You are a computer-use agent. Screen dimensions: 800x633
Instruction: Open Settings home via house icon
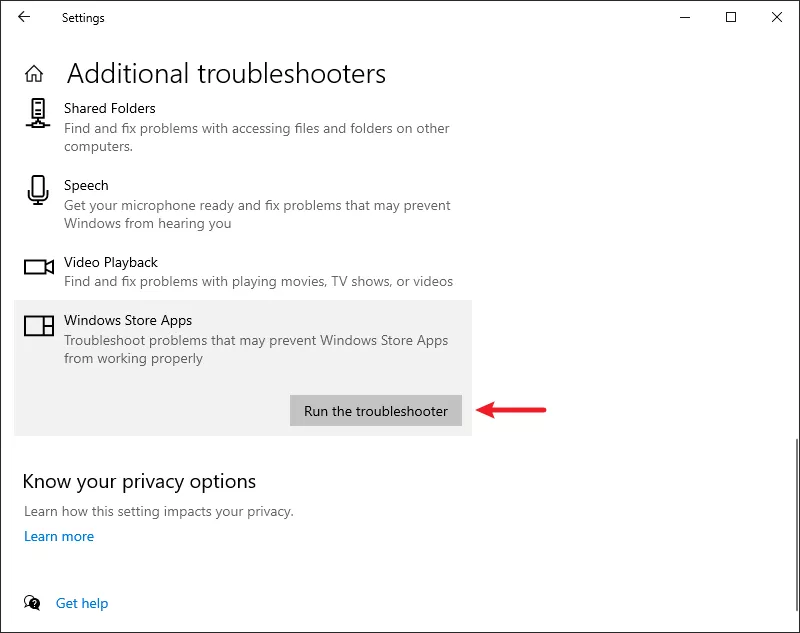[34, 73]
